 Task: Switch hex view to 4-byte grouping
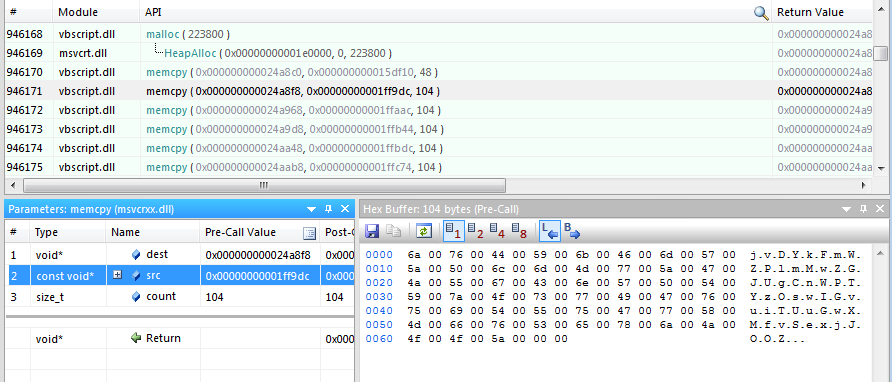[497, 231]
